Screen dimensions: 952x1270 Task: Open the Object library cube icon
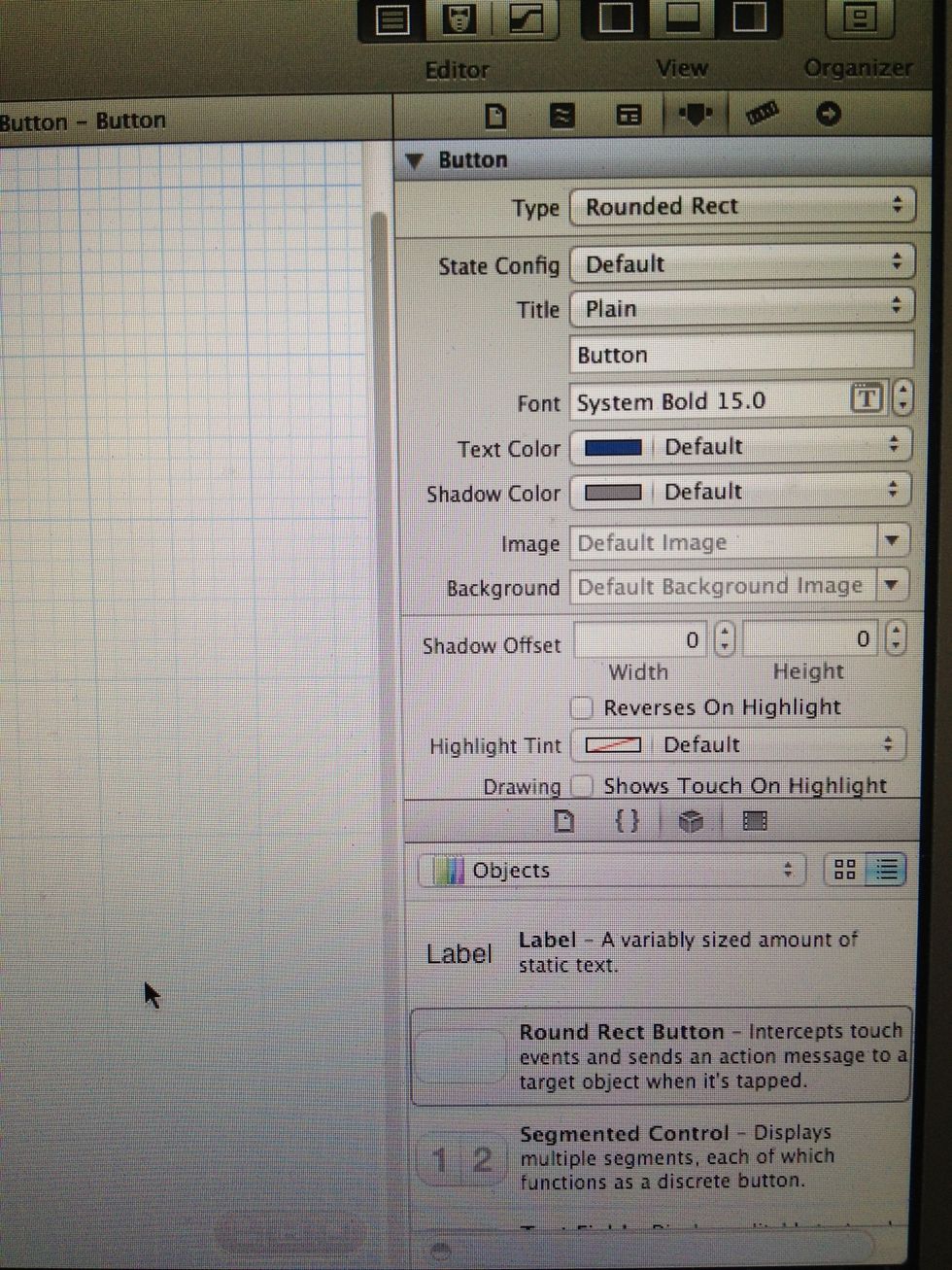[692, 821]
